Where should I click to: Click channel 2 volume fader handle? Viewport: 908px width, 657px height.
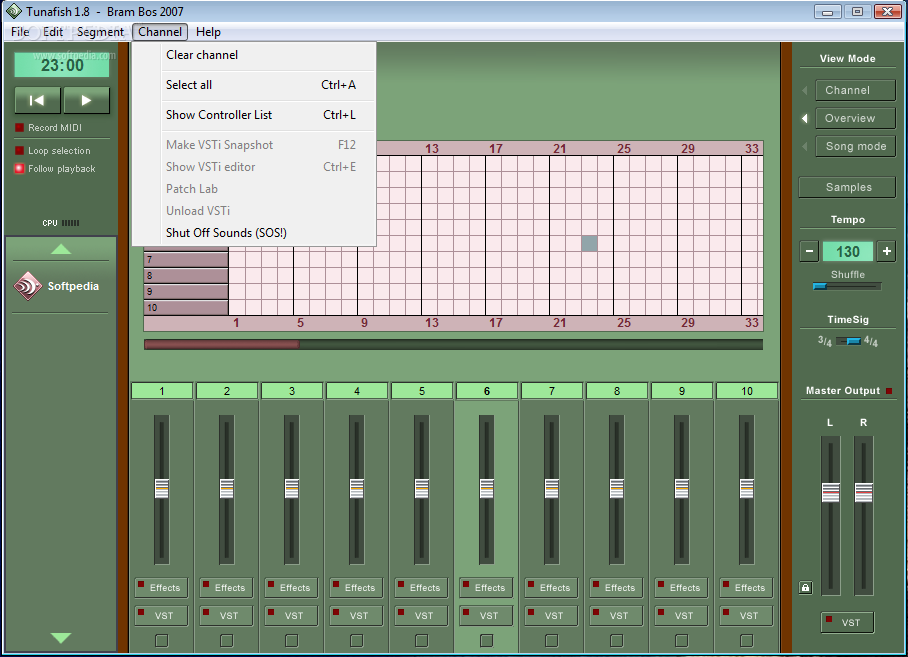[227, 489]
